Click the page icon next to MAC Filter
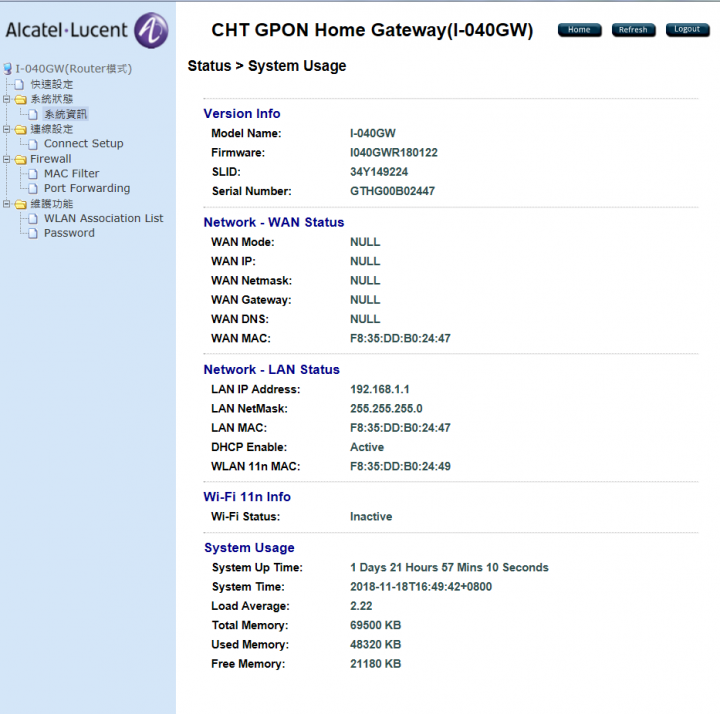Image resolution: width=720 pixels, height=714 pixels. (33, 174)
